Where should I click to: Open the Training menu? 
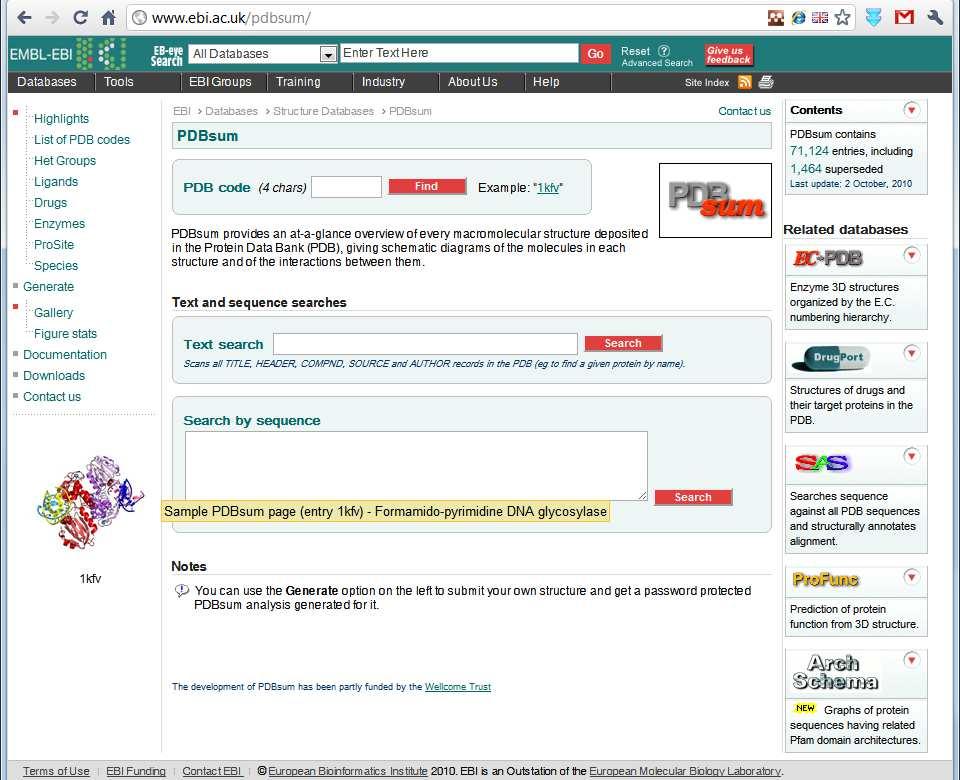[x=298, y=82]
